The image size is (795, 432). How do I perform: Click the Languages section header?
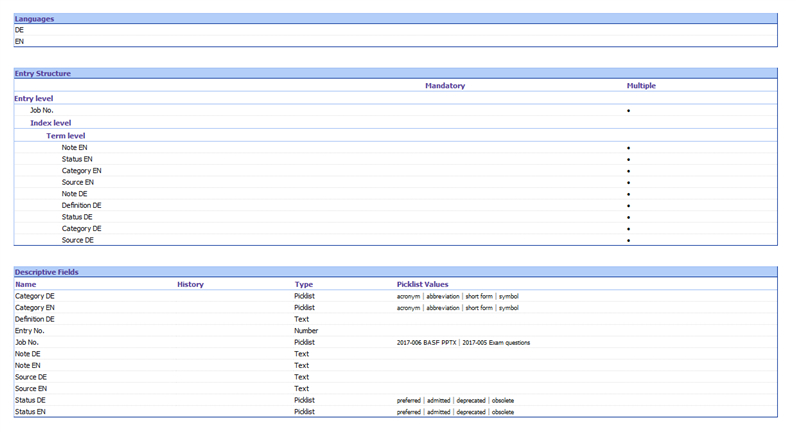34,19
